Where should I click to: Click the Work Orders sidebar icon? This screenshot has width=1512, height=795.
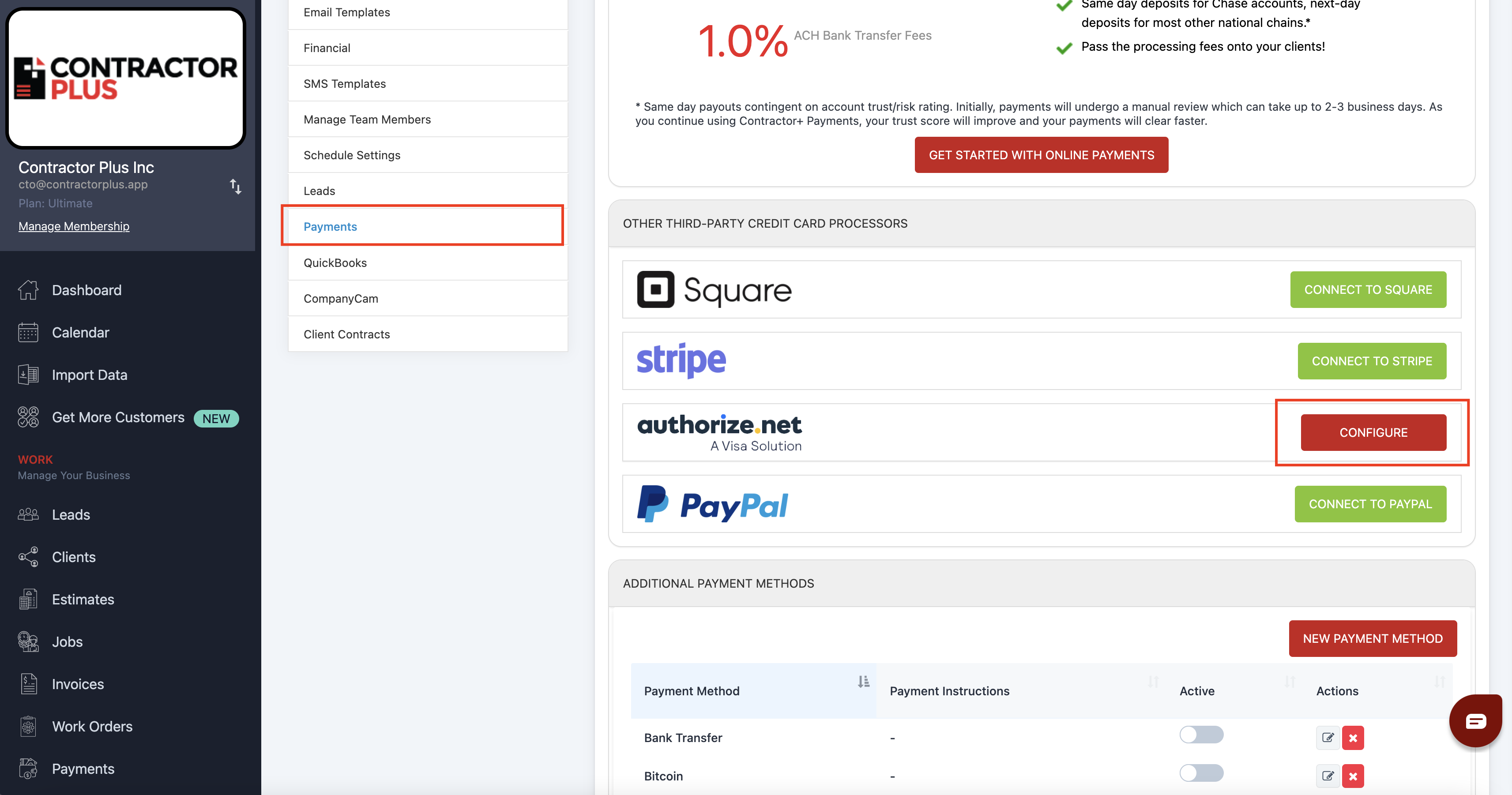tap(28, 726)
